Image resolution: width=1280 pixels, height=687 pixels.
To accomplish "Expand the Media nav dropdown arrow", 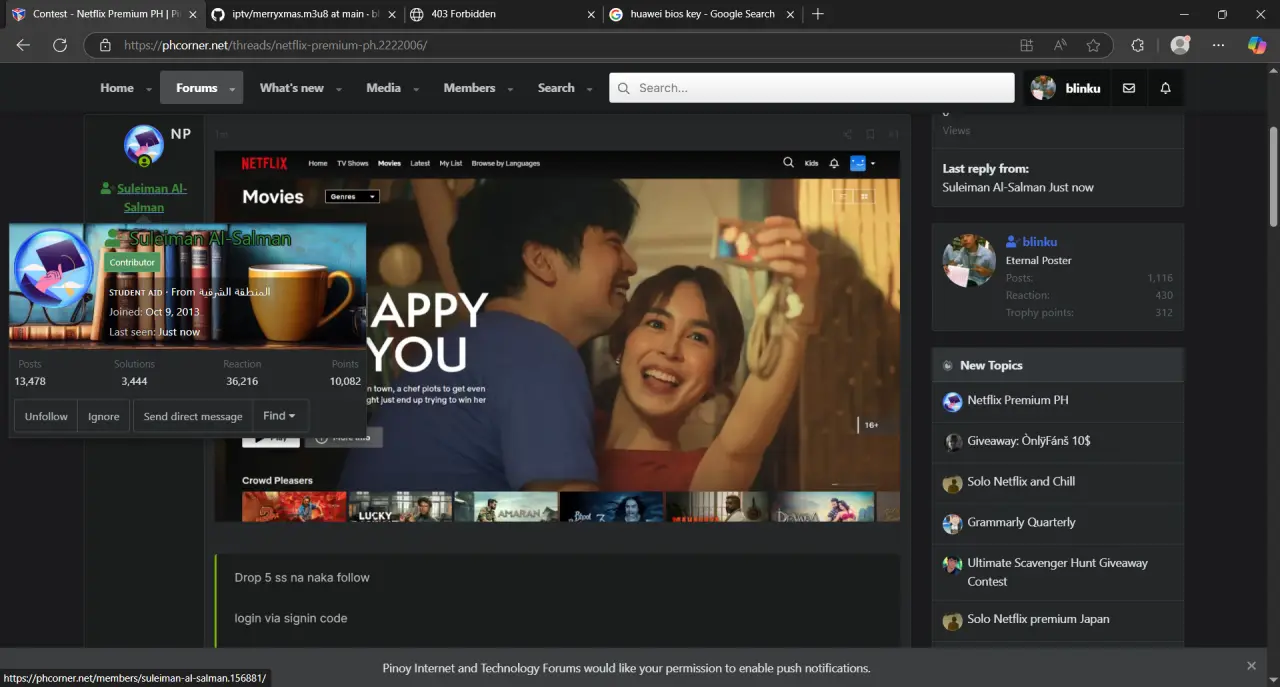I will (x=416, y=89).
